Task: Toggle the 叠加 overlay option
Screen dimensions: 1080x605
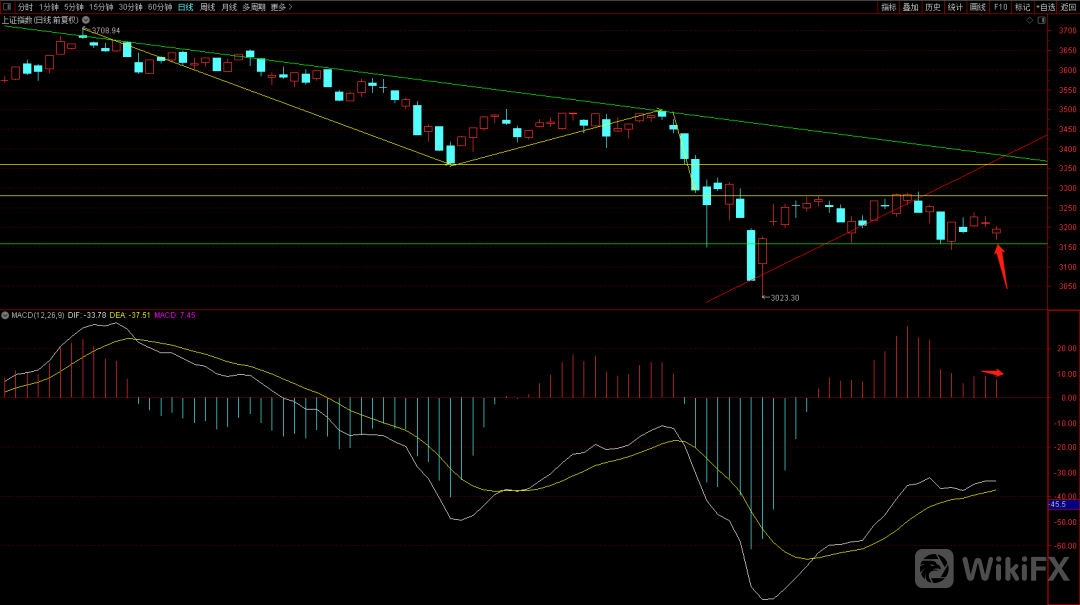Action: [x=910, y=7]
